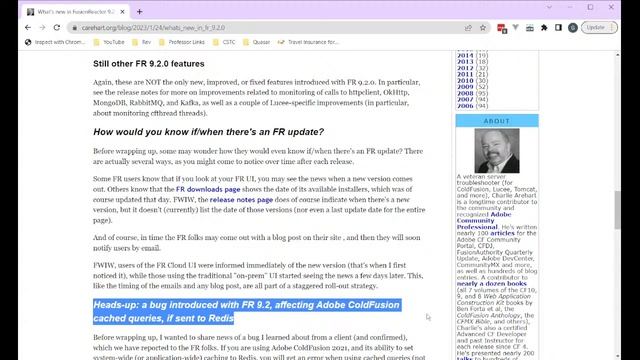
Task: Reload the current page
Action: click(57, 27)
